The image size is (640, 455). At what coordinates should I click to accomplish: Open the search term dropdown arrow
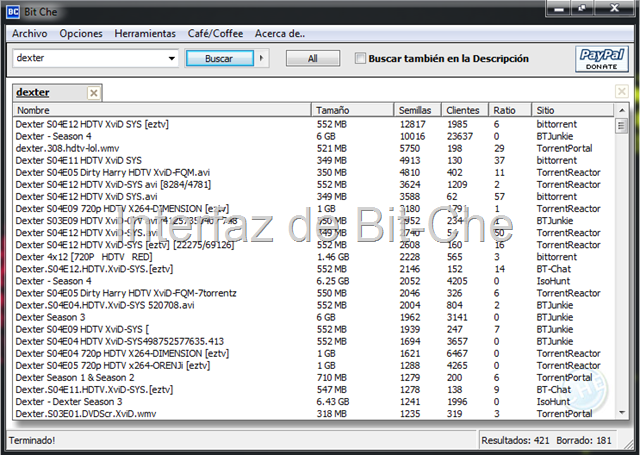coord(172,58)
